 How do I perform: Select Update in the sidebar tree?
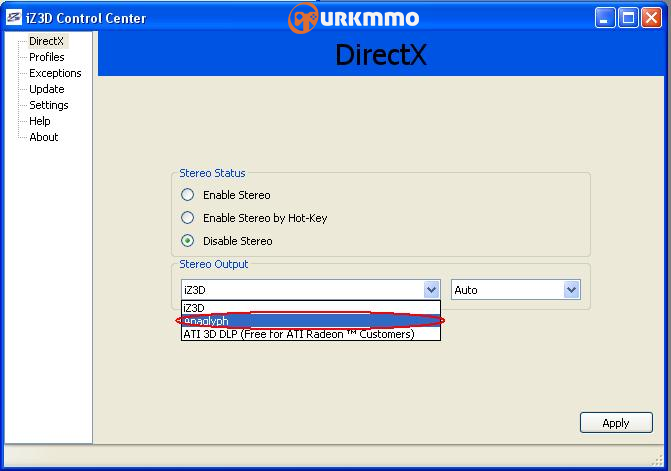(x=47, y=89)
